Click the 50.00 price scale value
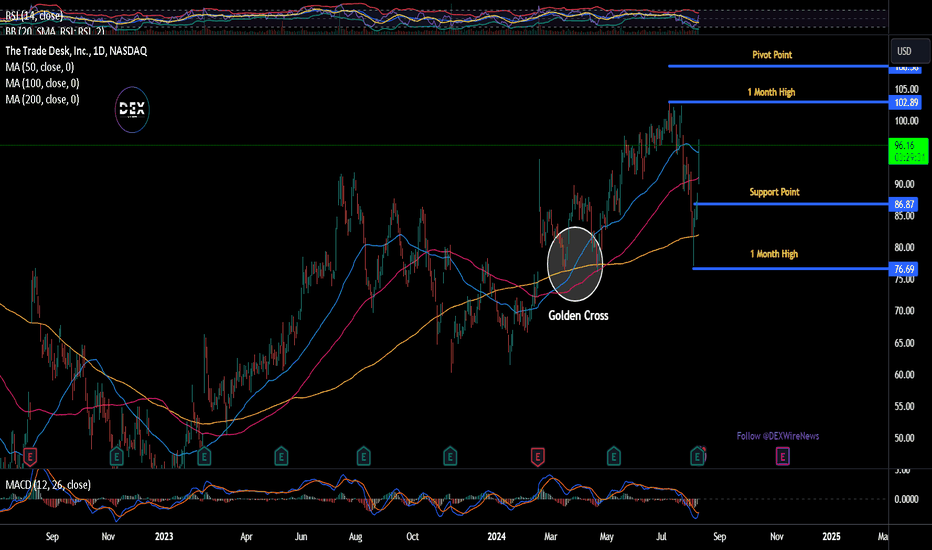Image resolution: width=932 pixels, height=550 pixels. (x=905, y=438)
